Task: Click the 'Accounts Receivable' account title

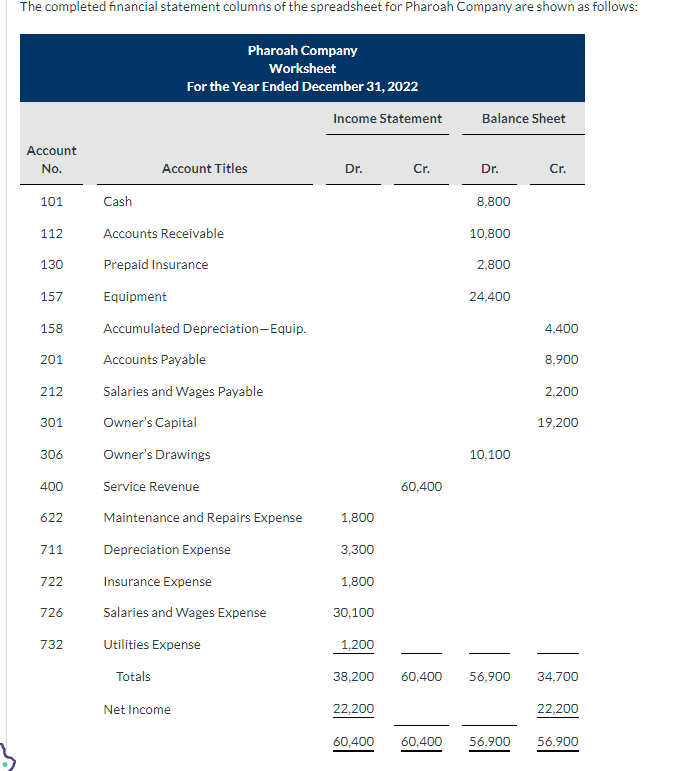Action: pos(163,234)
